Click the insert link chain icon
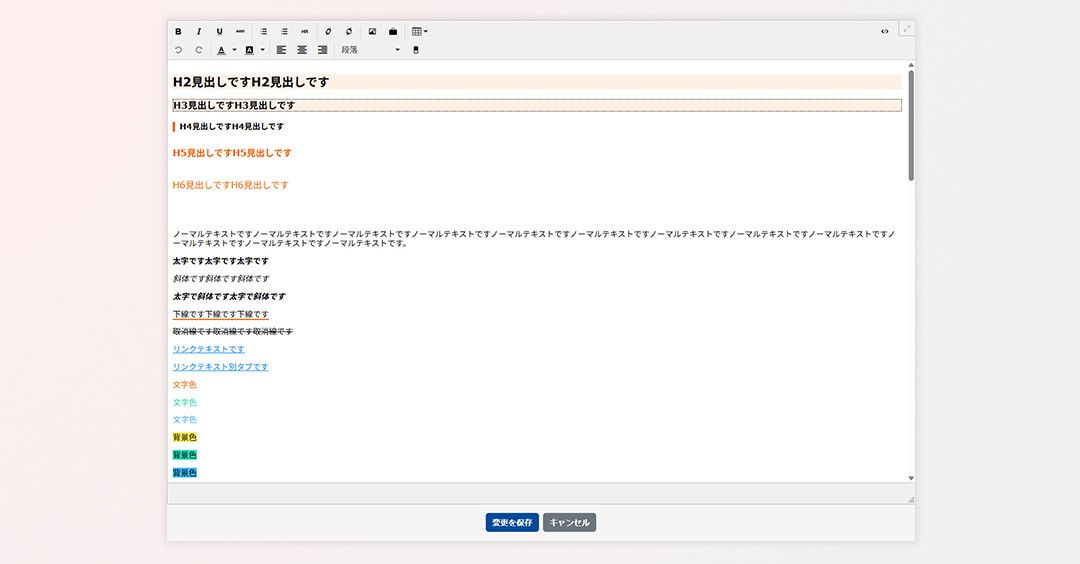This screenshot has width=1080, height=564. point(328,32)
